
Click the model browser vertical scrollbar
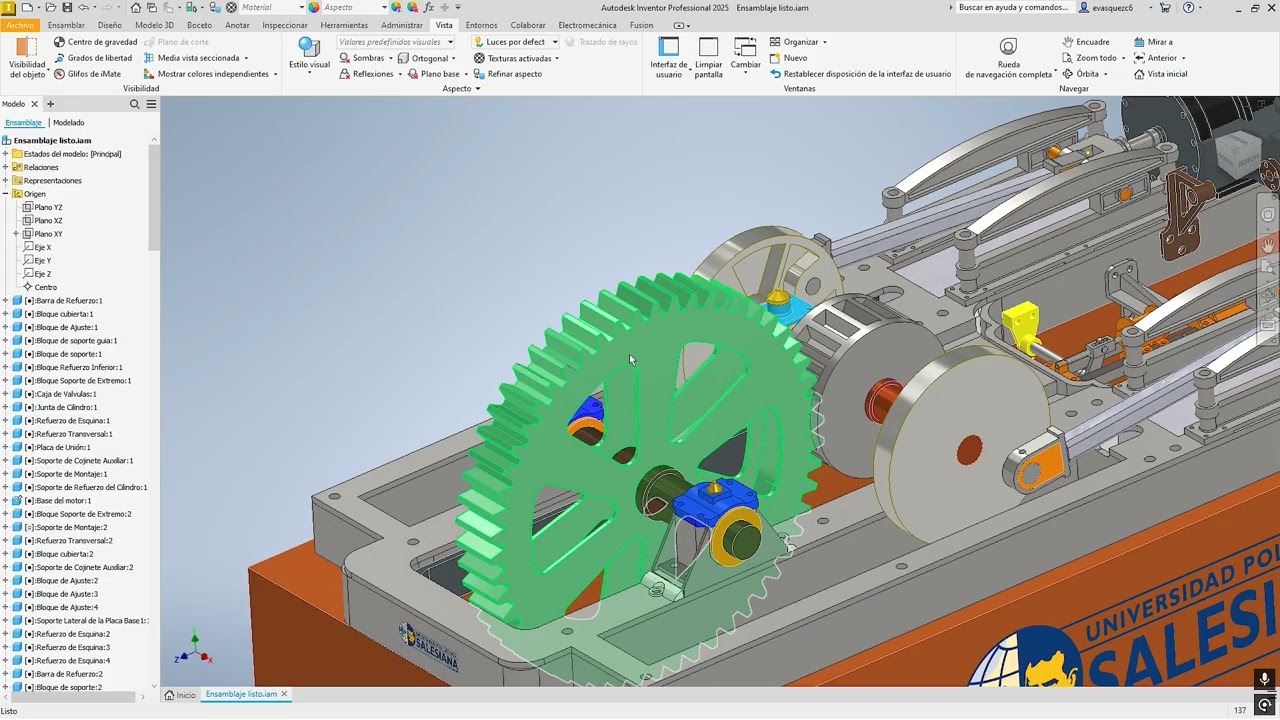tap(154, 197)
